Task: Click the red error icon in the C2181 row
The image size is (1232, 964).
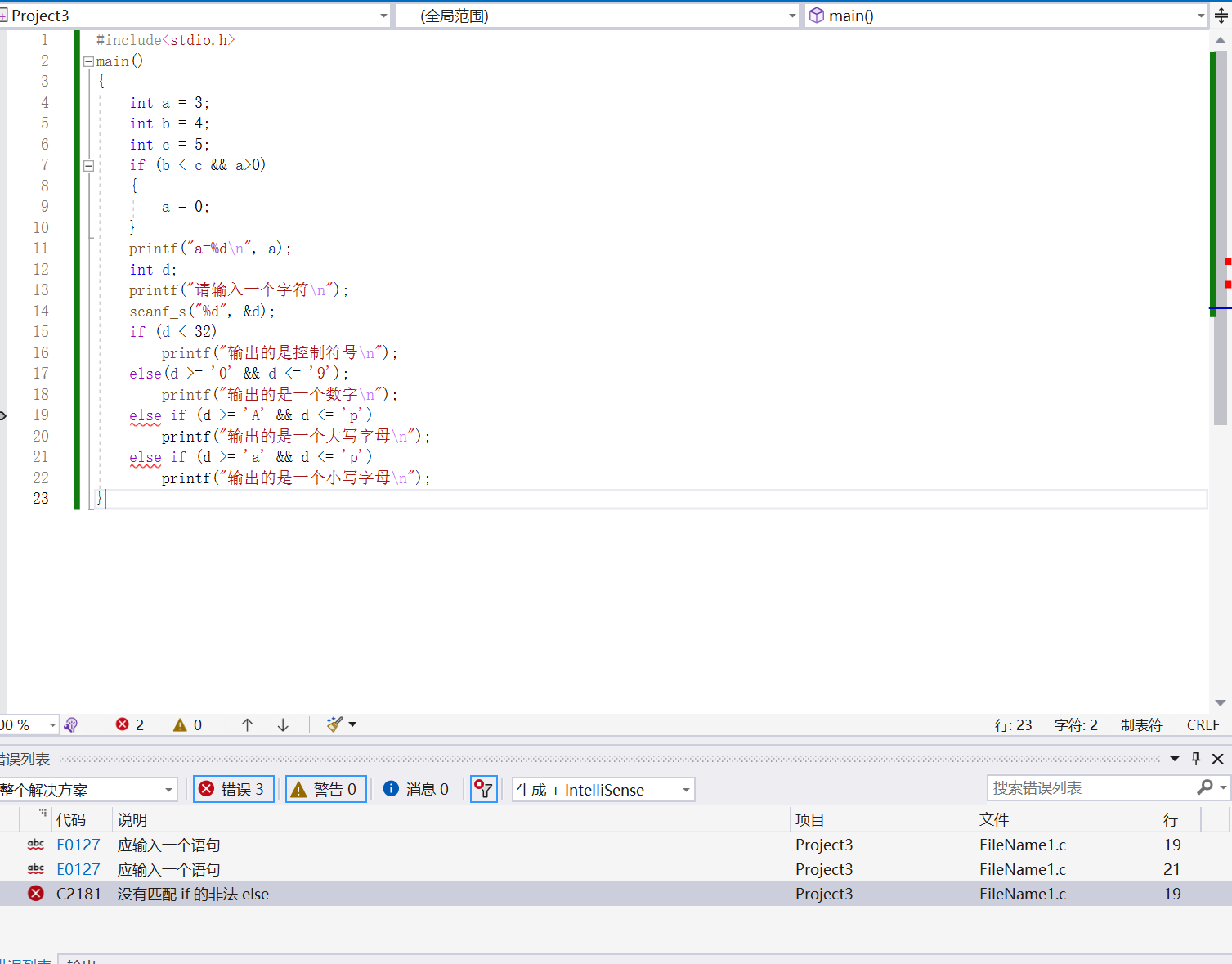Action: pos(36,894)
